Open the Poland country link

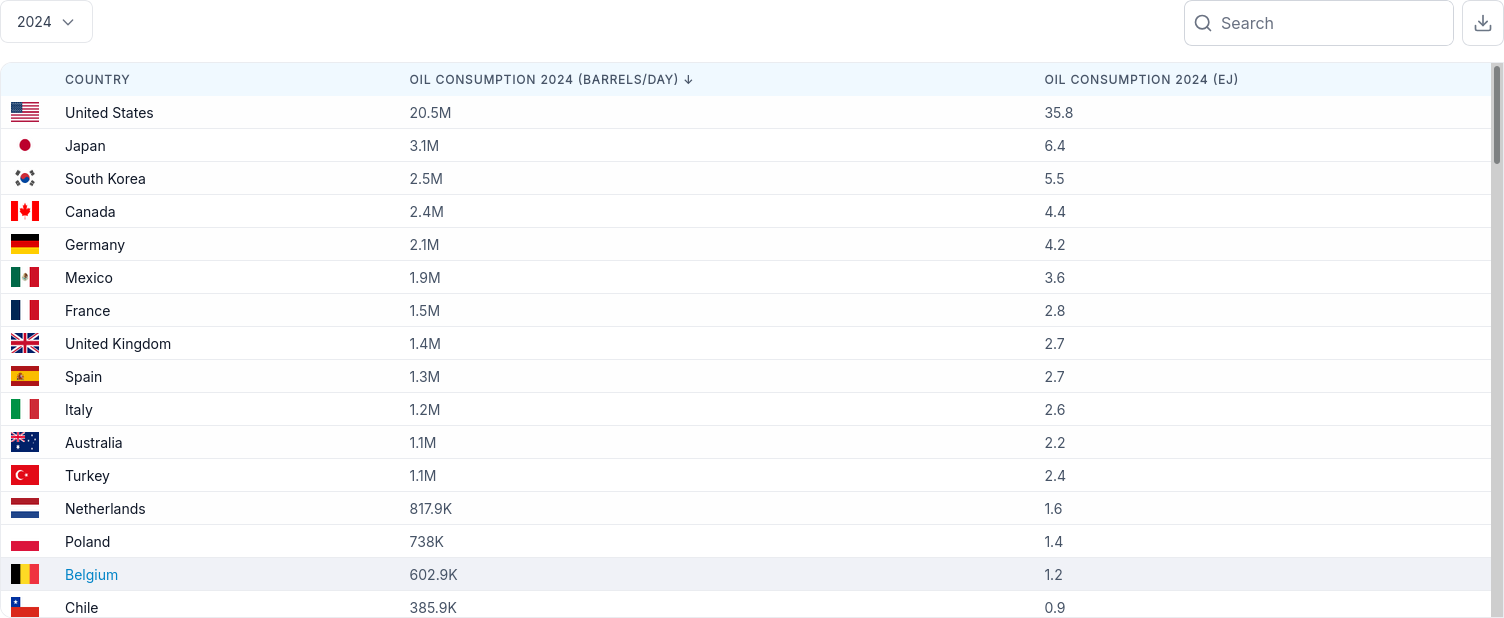(87, 542)
